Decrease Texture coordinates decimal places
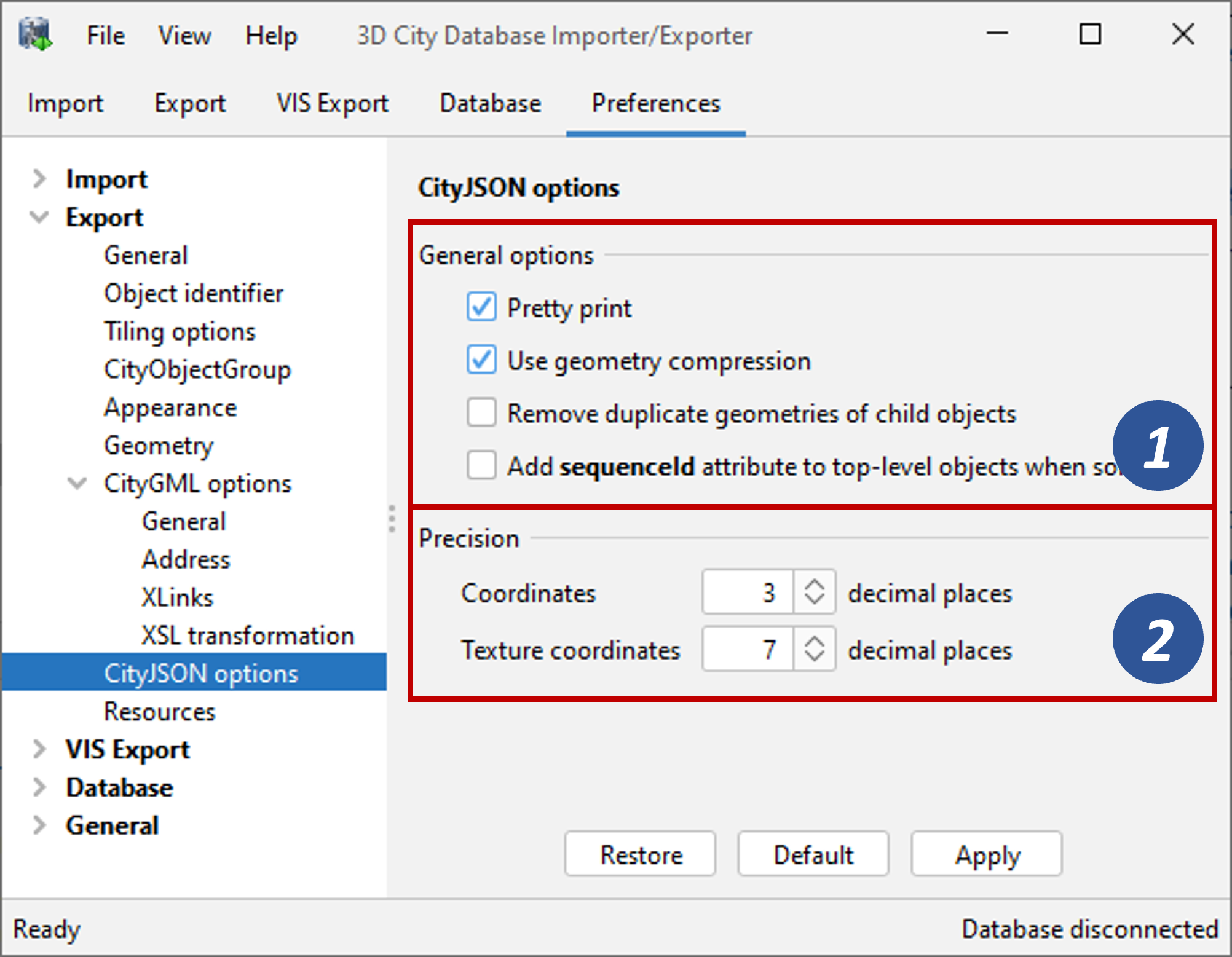1232x957 pixels. (815, 658)
